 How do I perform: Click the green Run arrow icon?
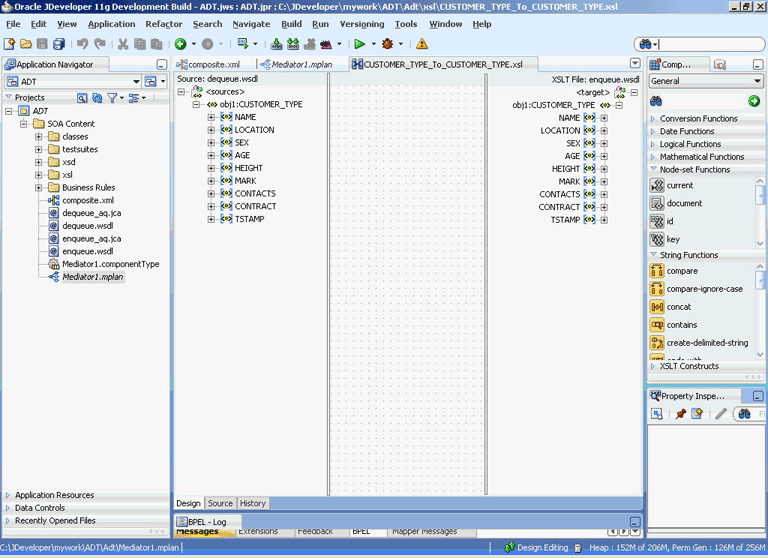[x=359, y=44]
